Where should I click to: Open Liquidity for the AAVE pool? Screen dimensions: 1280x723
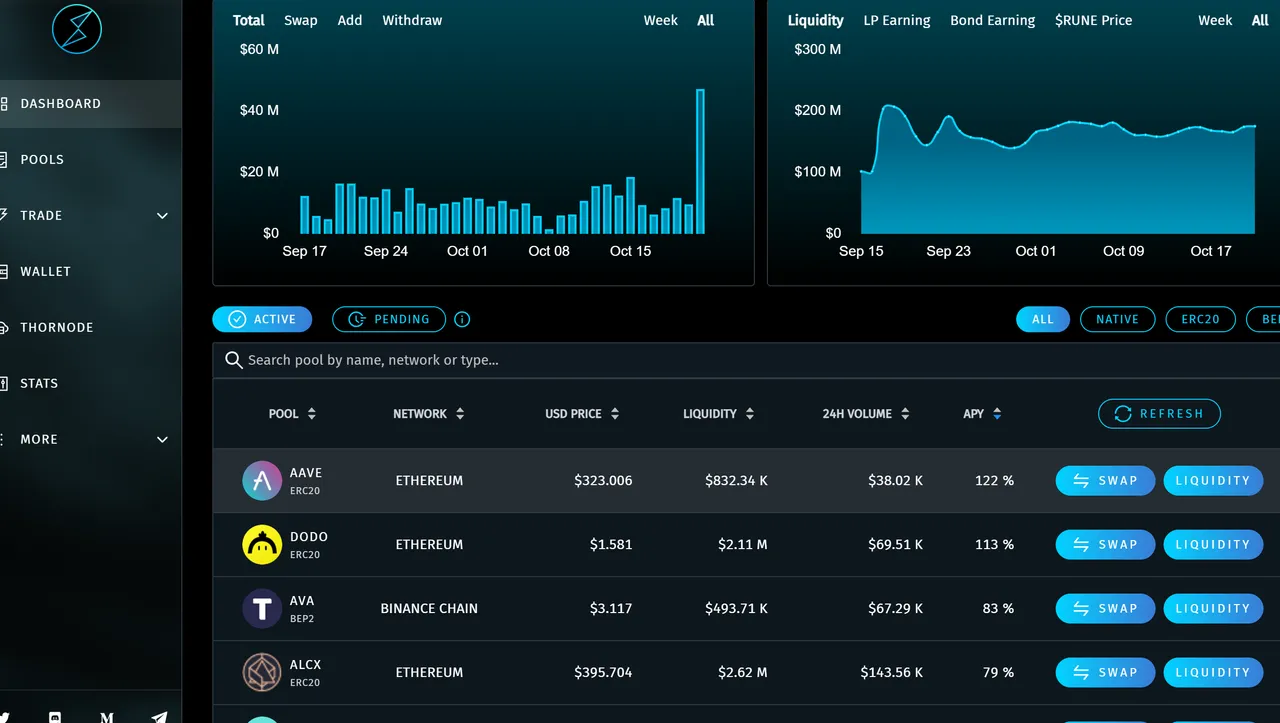pos(1213,481)
